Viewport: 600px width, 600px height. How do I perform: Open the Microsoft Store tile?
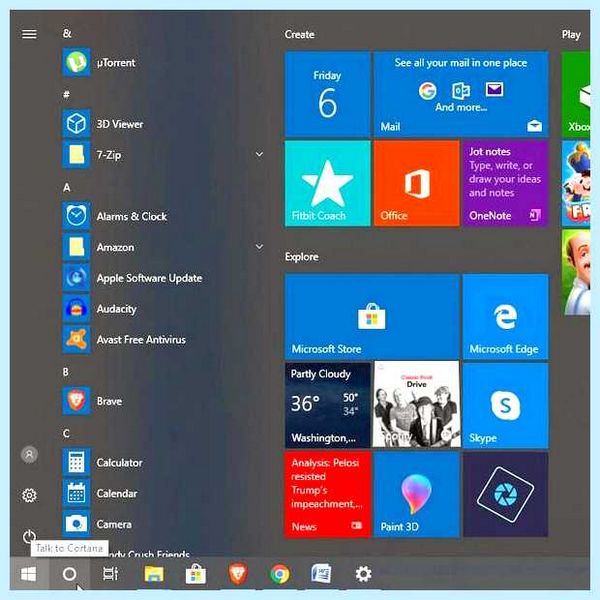pyautogui.click(x=372, y=316)
